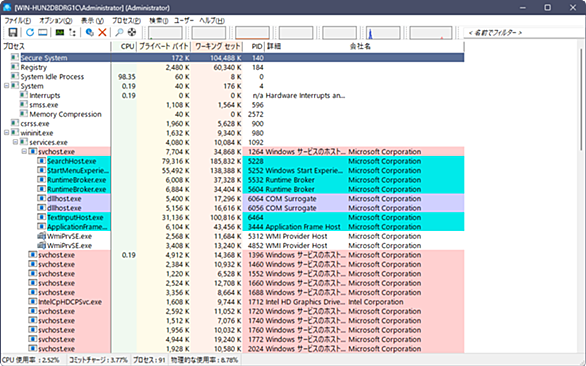
Task: Click the icon beside System Idle Process
Action: (x=15, y=76)
